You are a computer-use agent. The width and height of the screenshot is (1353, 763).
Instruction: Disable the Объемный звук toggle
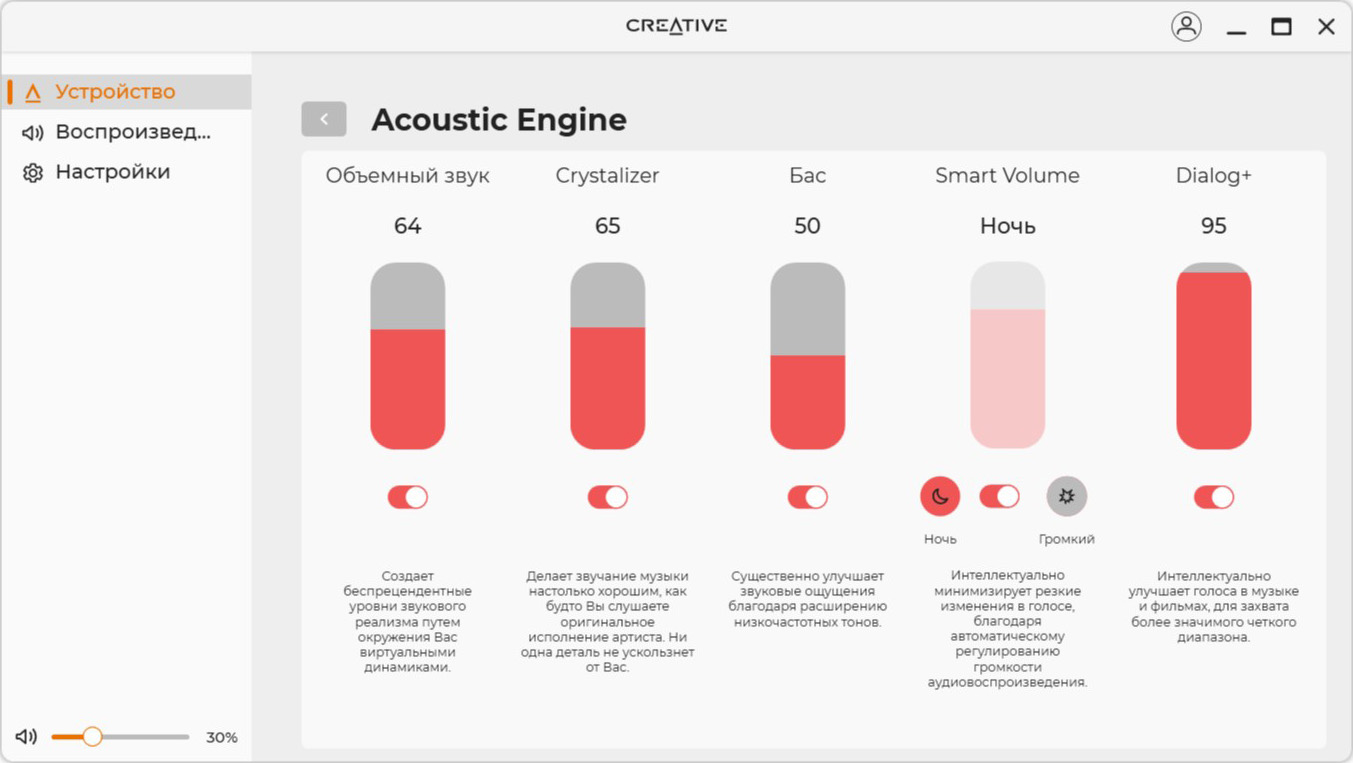[408, 497]
